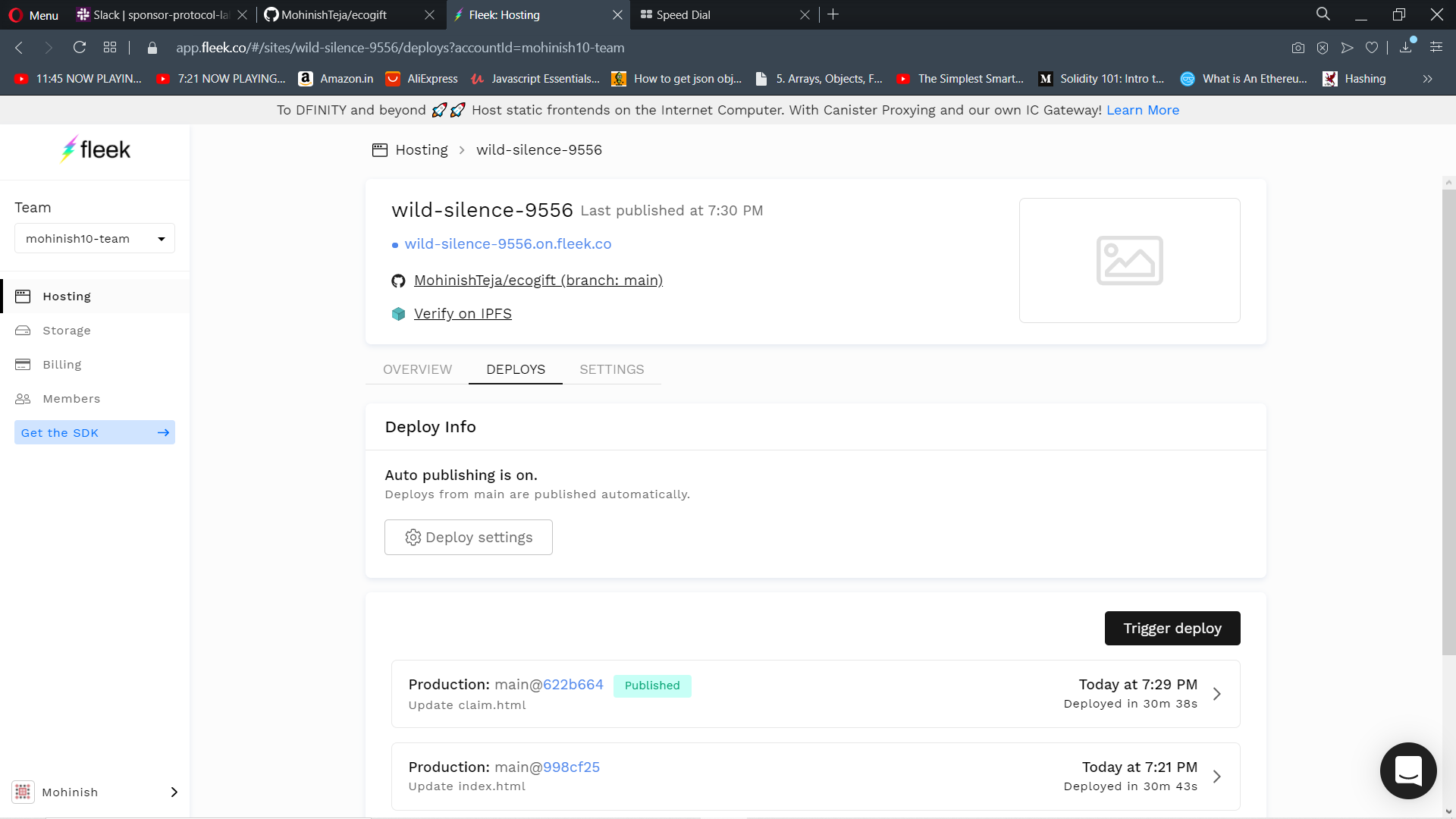Screen dimensions: 1456x819
Task: Click the Opera snapshot camera icon
Action: tap(1298, 48)
